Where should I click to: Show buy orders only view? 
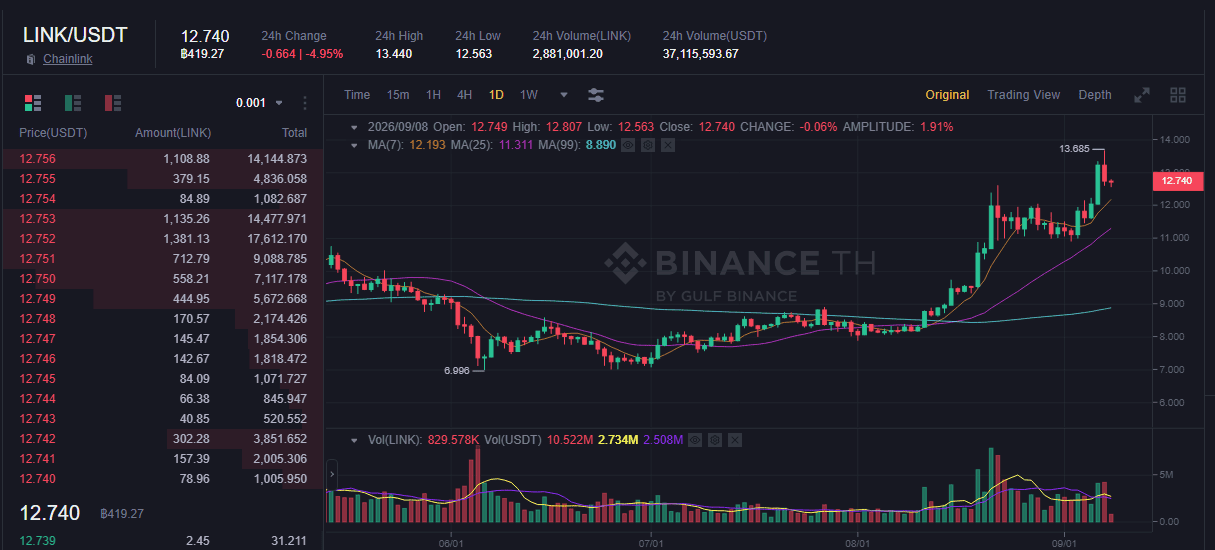click(73, 102)
